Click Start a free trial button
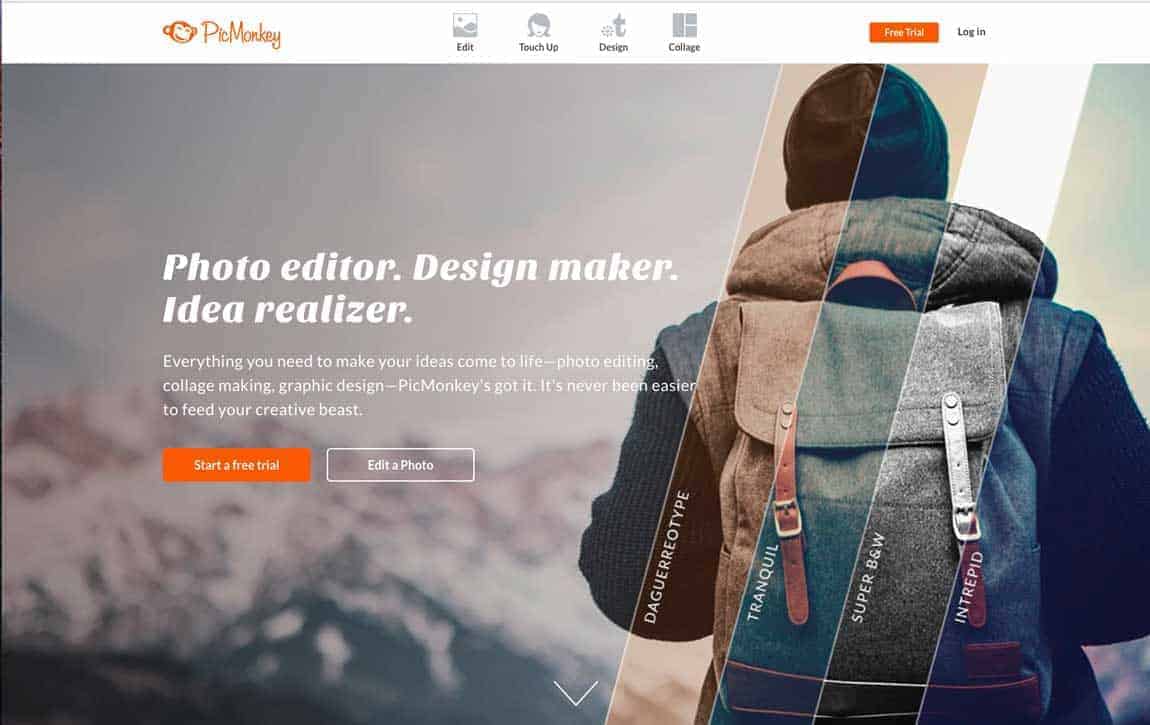1150x725 pixels. pos(237,465)
